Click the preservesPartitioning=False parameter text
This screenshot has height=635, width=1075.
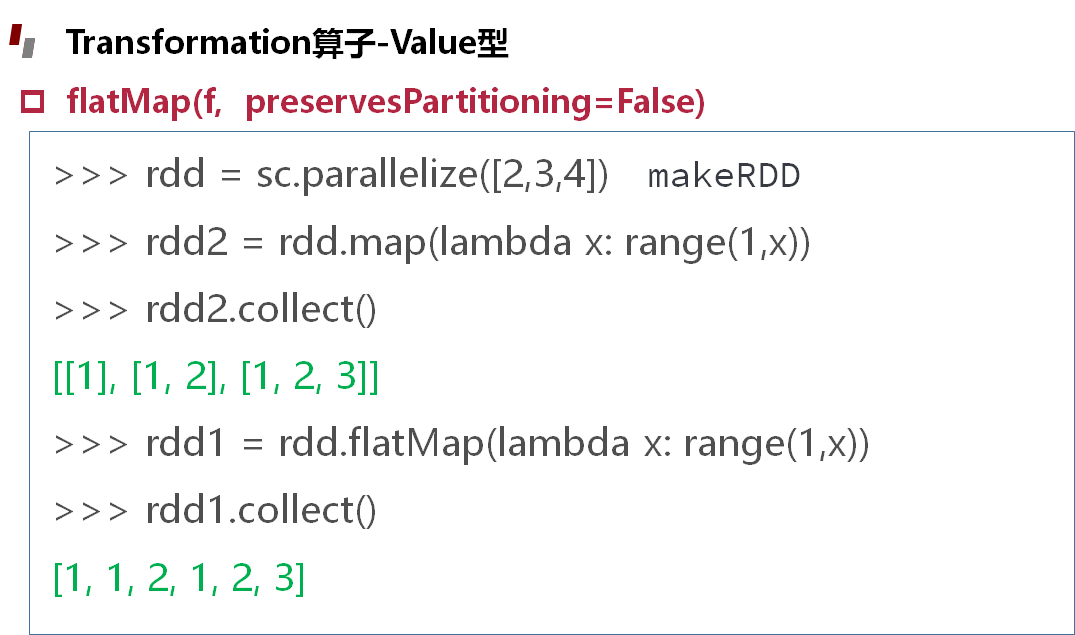point(475,102)
